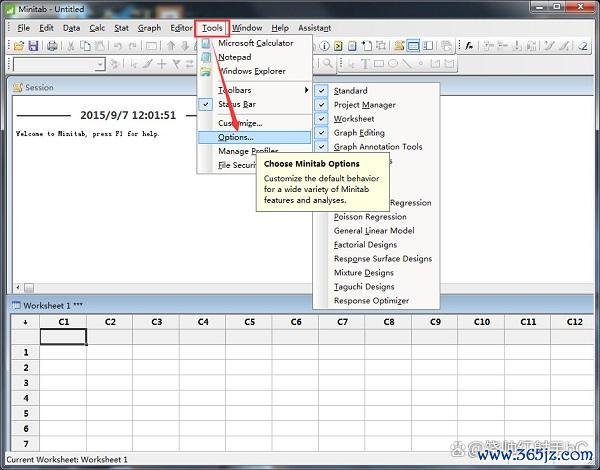
Task: Click the Microsoft Calculator menu icon
Action: point(206,43)
